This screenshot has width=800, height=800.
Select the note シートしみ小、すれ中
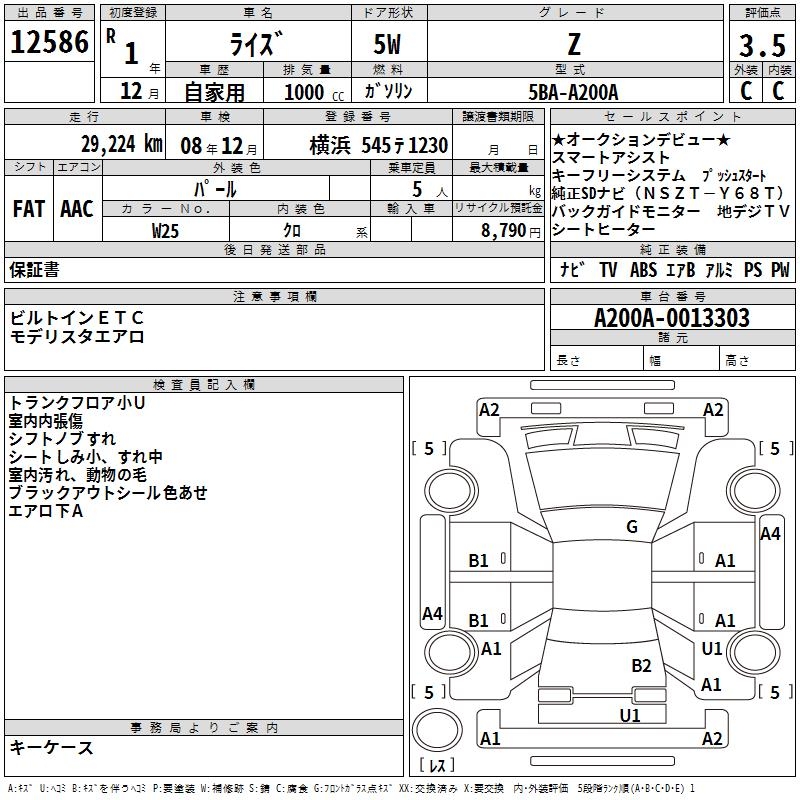(85, 457)
